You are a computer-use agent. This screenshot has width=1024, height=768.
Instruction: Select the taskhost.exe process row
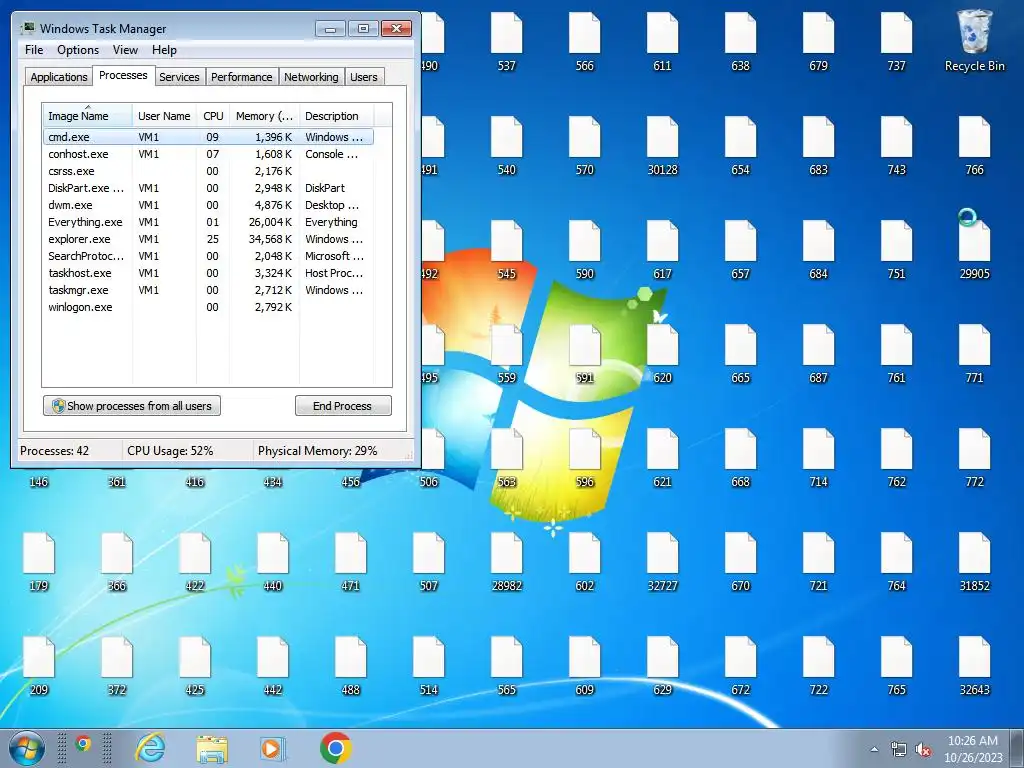208,273
